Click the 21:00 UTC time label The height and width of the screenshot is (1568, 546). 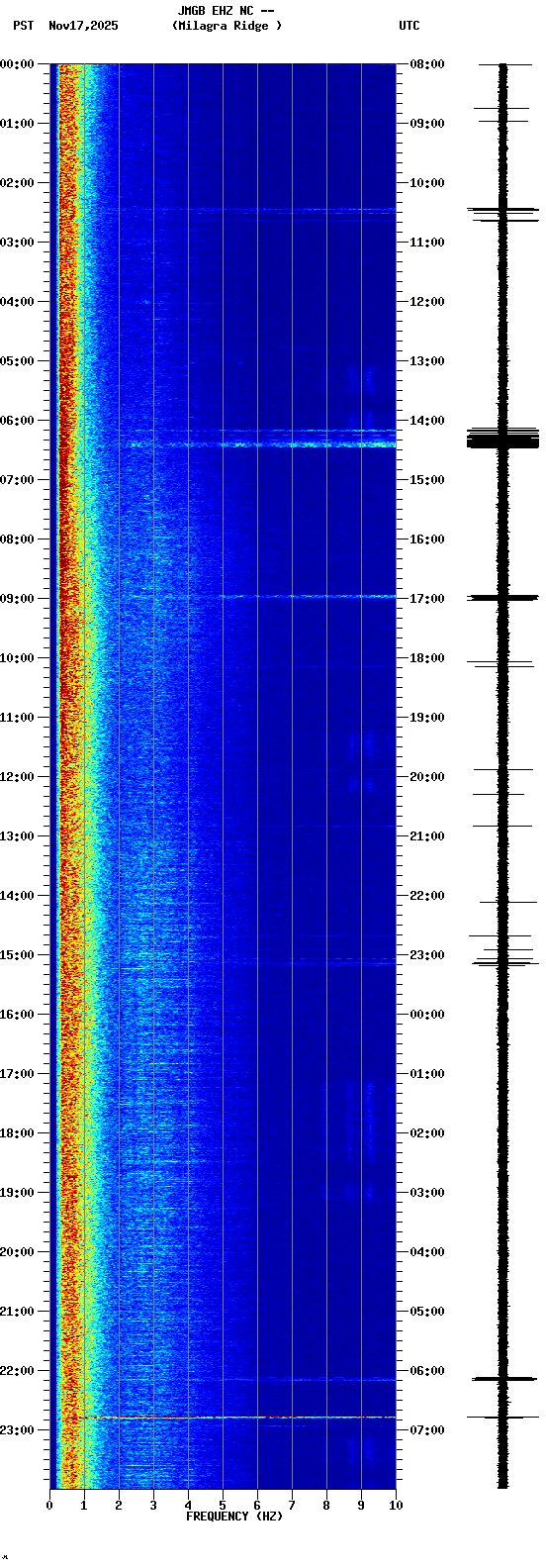(427, 836)
